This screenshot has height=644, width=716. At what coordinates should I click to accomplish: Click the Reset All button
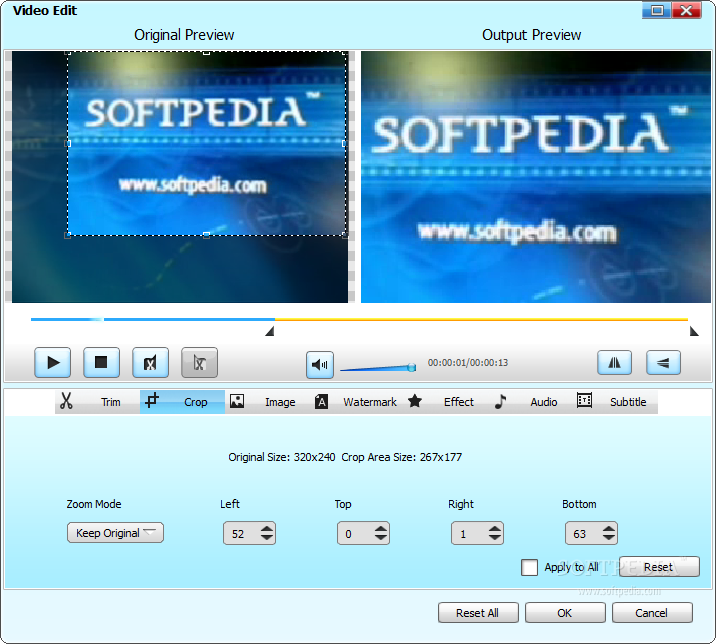[x=478, y=612]
